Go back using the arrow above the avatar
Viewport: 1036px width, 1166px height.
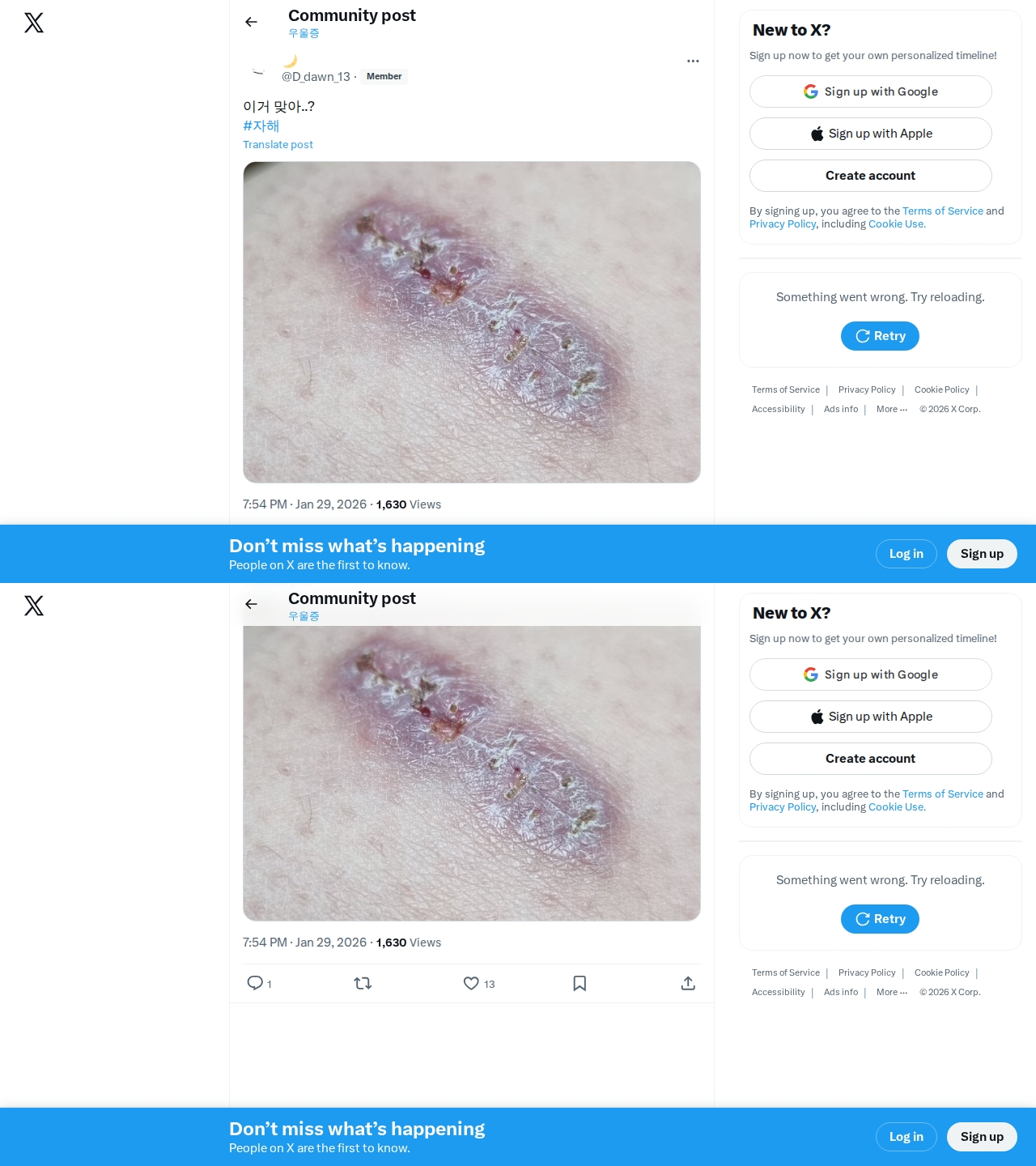pyautogui.click(x=251, y=22)
